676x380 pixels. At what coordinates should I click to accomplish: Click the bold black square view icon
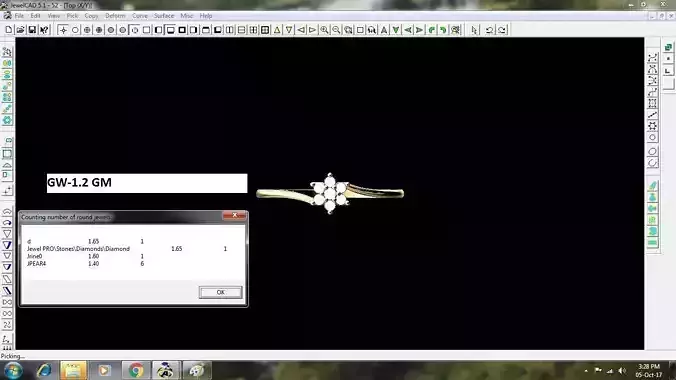(x=182, y=30)
